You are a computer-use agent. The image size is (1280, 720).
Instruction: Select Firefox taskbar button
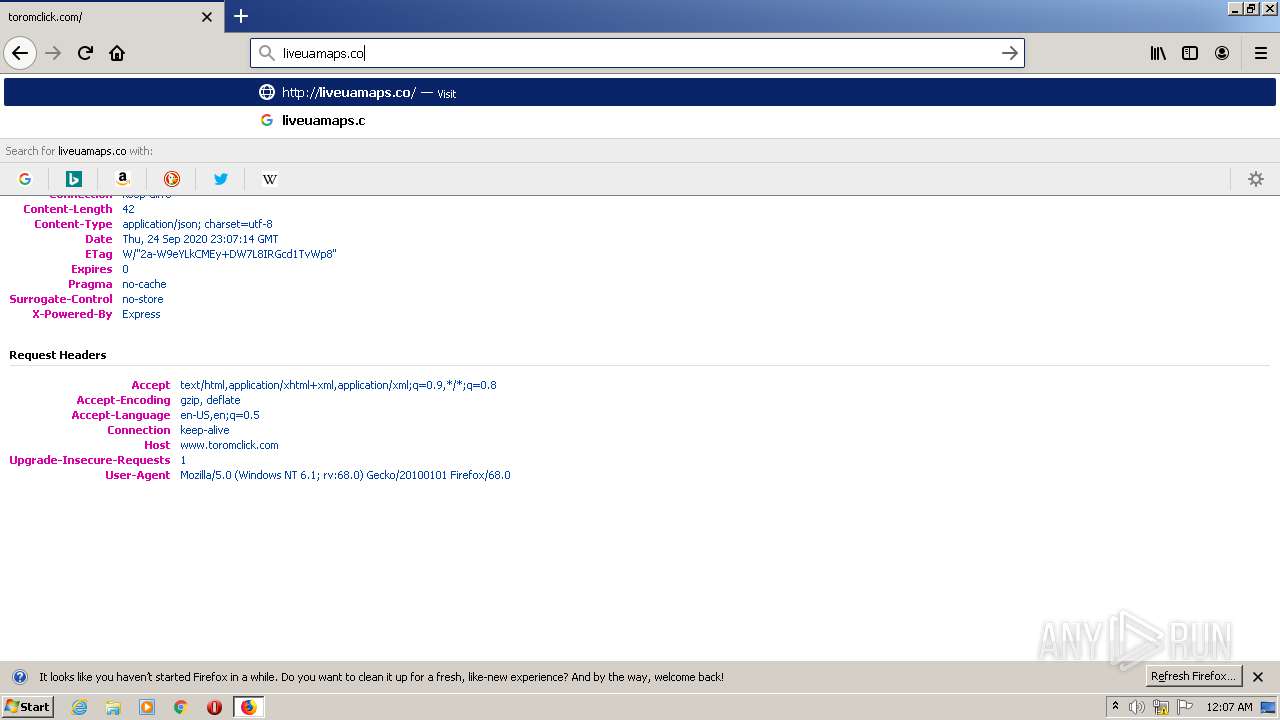(248, 707)
